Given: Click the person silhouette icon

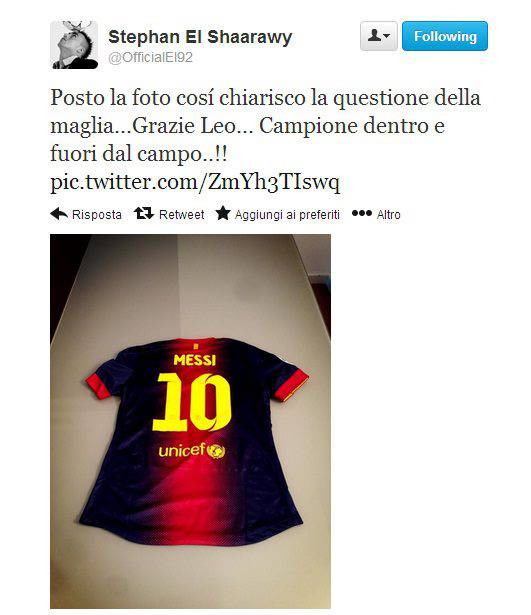Looking at the screenshot, I should (x=374, y=36).
